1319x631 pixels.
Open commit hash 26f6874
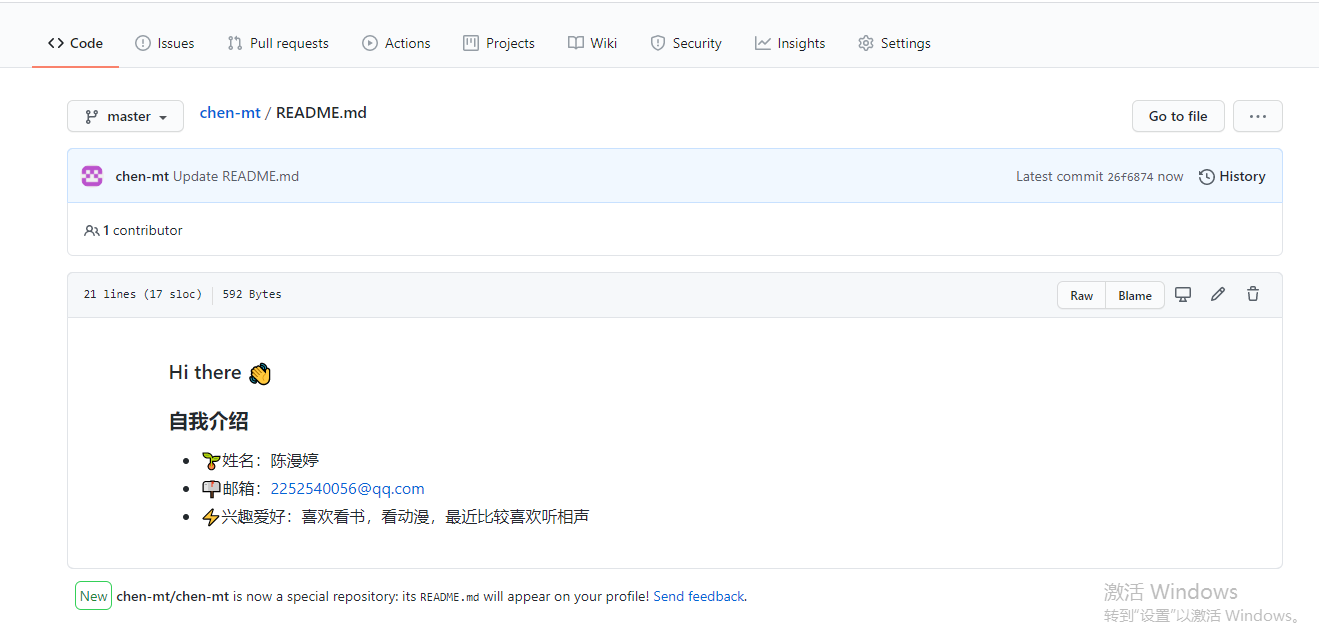pyautogui.click(x=1130, y=177)
